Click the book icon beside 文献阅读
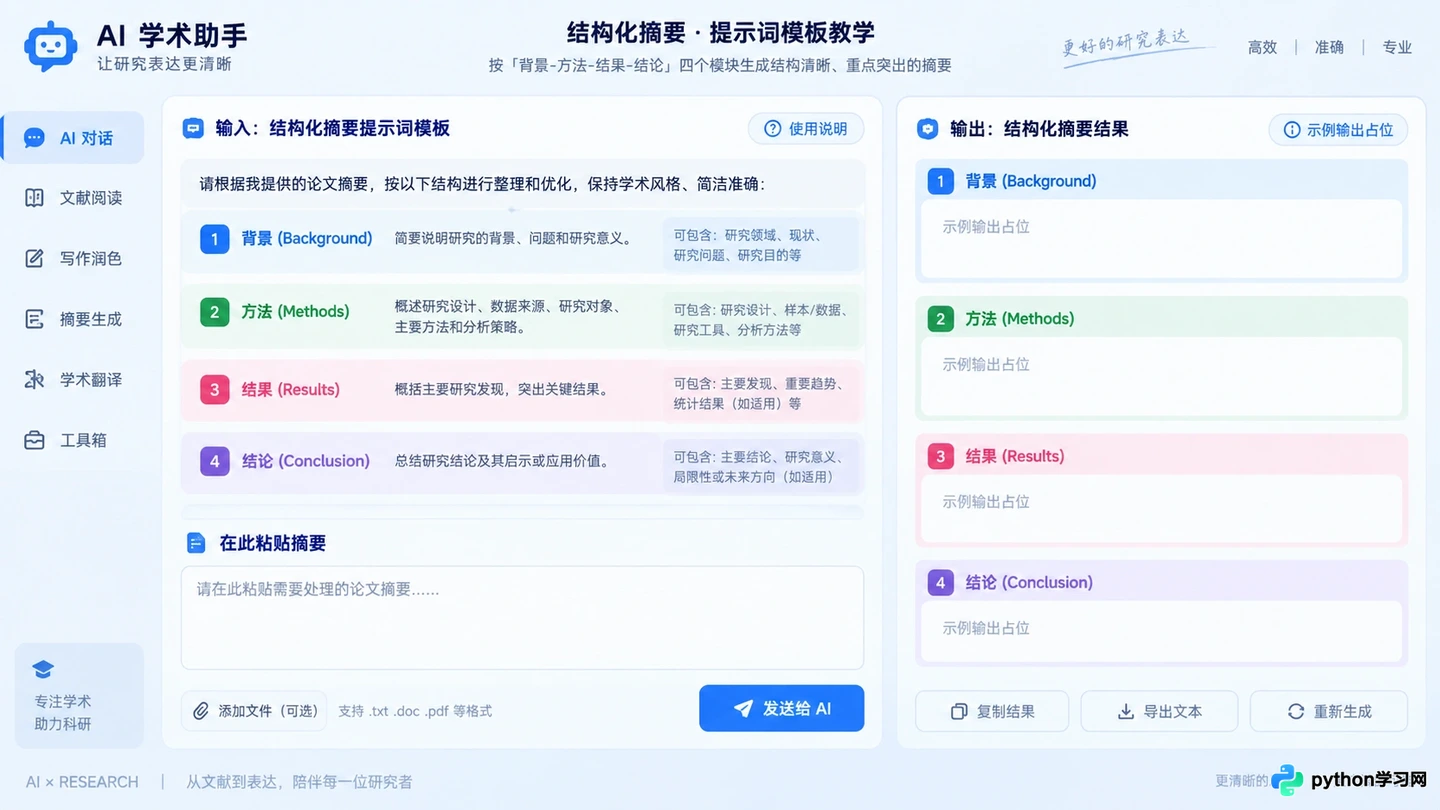The width and height of the screenshot is (1440, 810). point(34,198)
